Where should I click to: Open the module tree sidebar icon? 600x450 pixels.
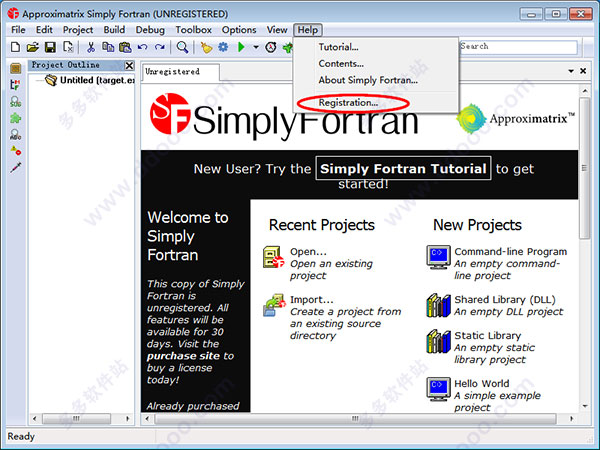[15, 85]
